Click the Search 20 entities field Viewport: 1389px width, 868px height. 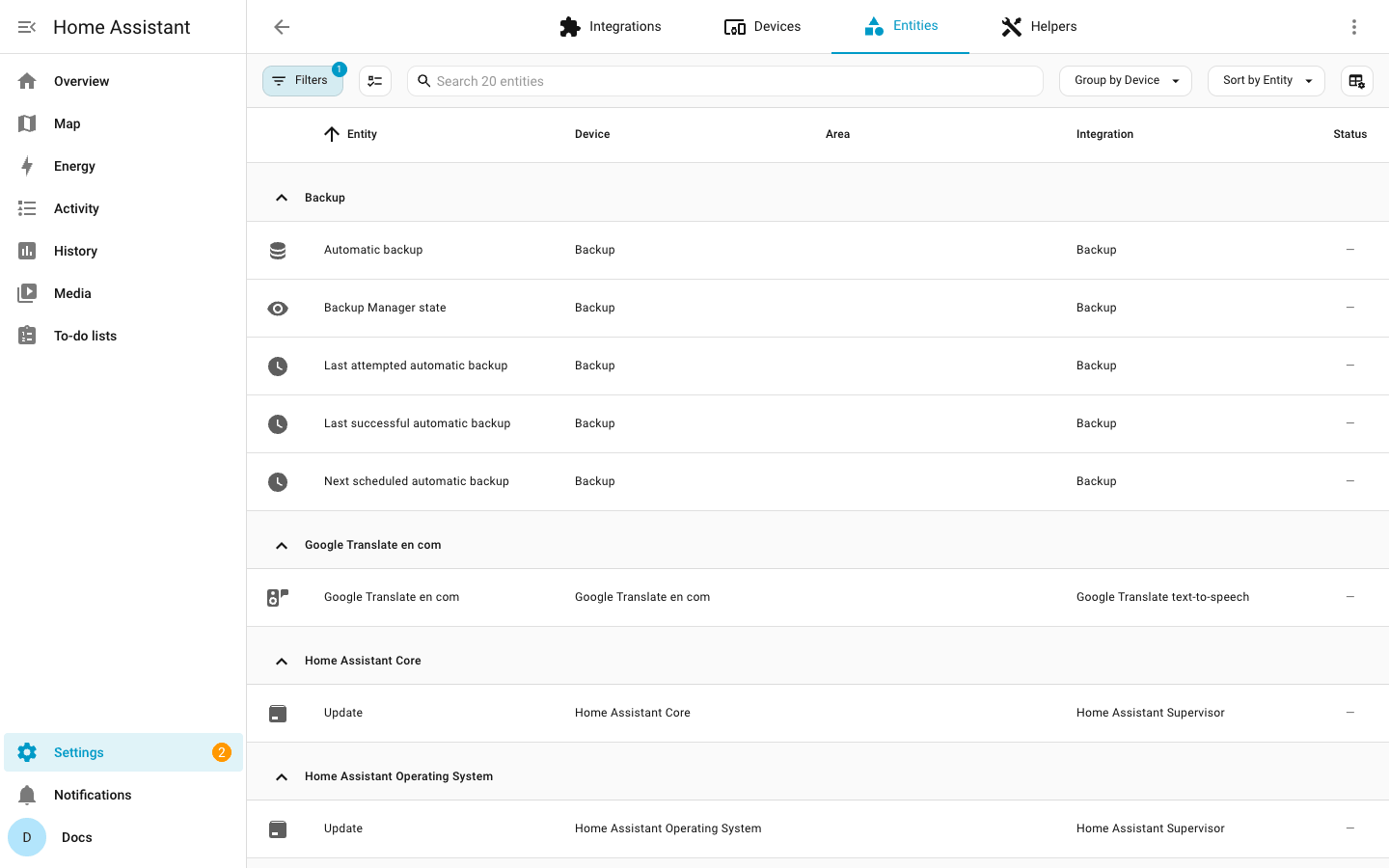pyautogui.click(x=725, y=81)
